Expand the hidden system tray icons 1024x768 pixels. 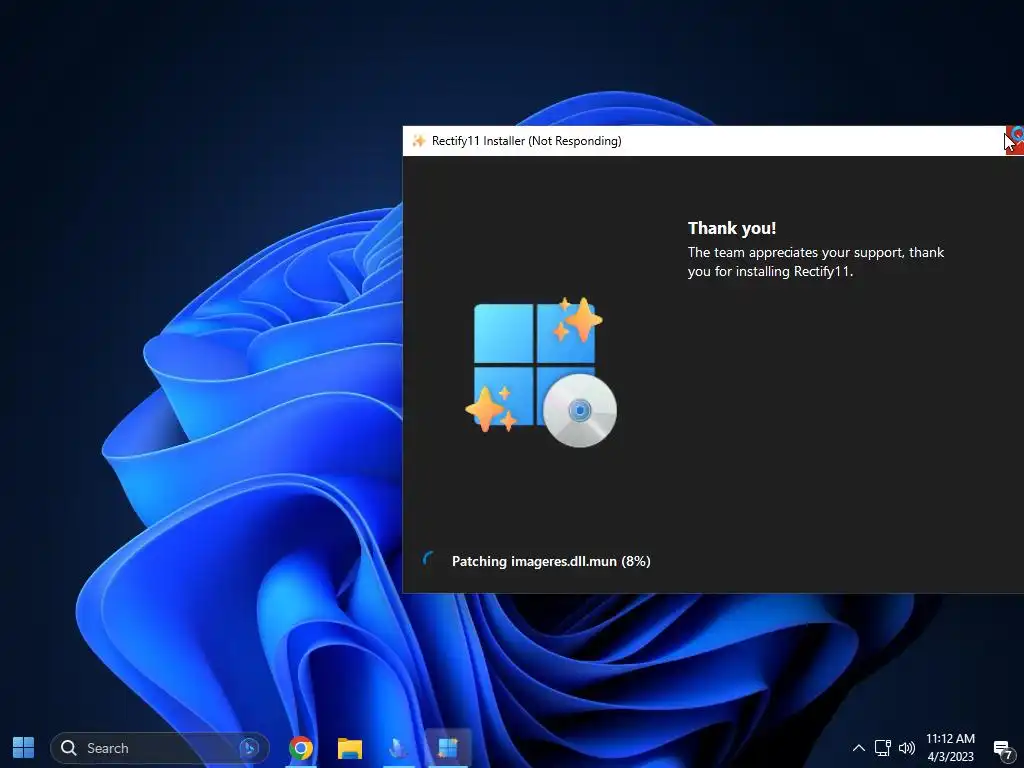(859, 748)
